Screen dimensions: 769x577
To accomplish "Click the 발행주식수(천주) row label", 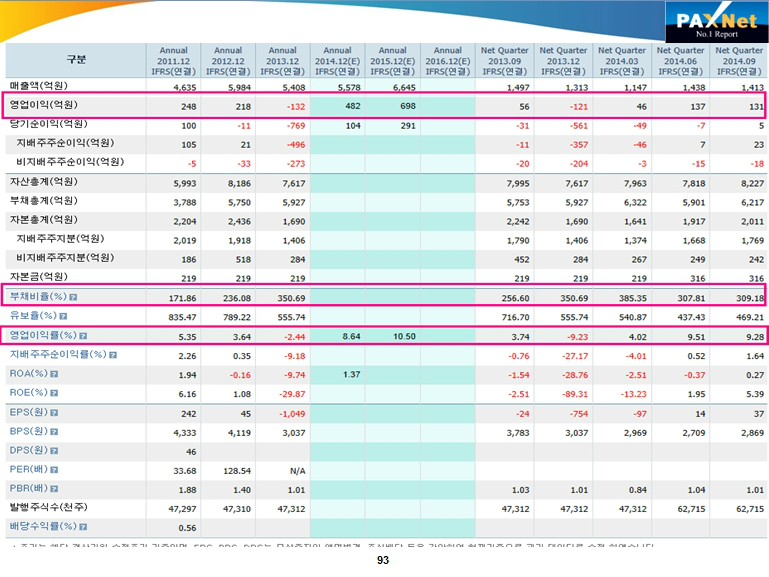I will click(49, 508).
